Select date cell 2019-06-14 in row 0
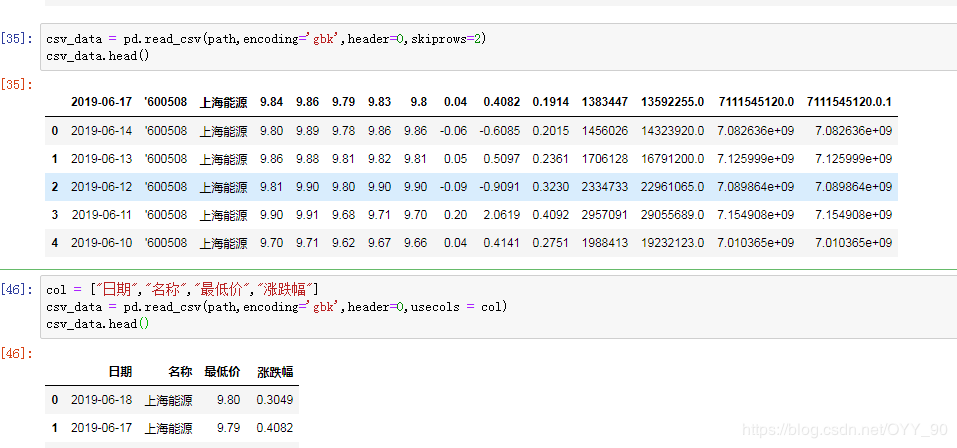The image size is (957, 448). click(x=101, y=131)
